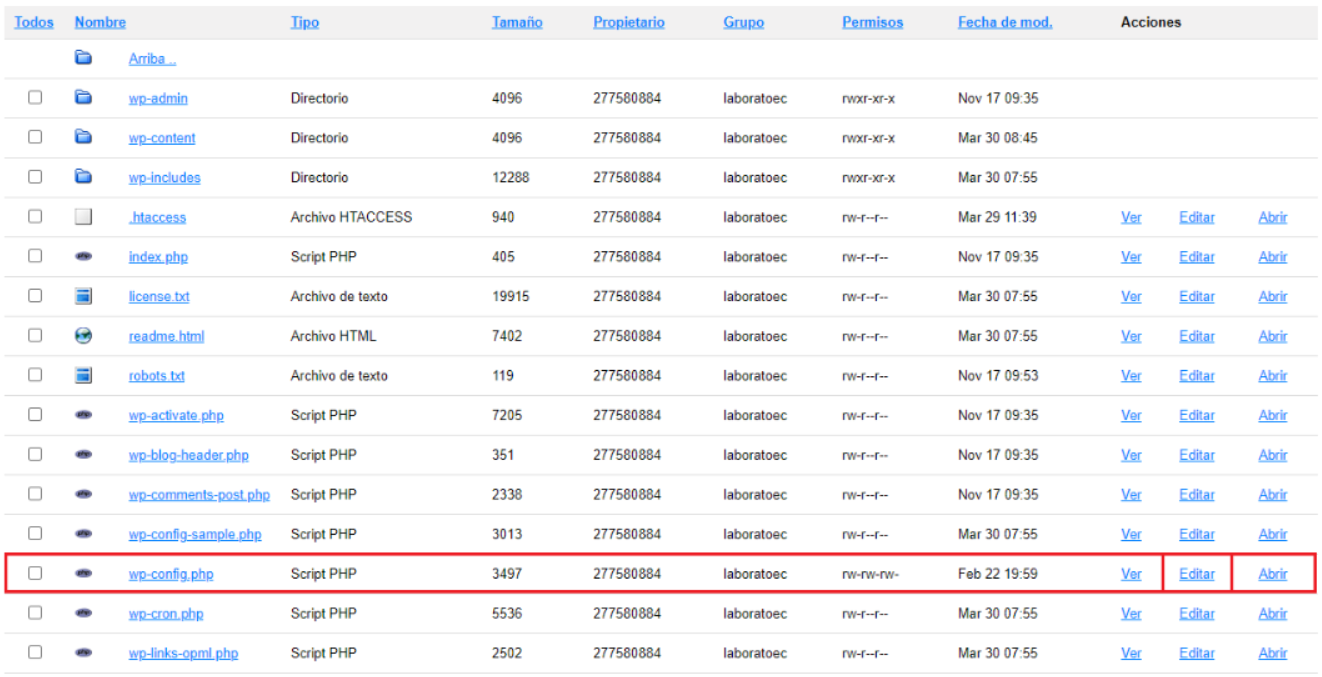Click the wp-content folder icon
This screenshot has width=1322, height=677.
pyautogui.click(x=84, y=138)
